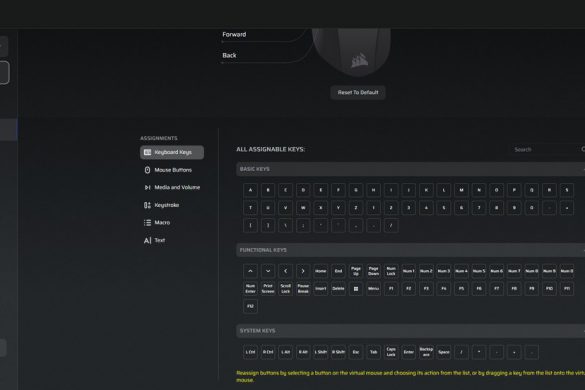Choose the F12 key
Screen dimensions: 585x390
point(250,306)
